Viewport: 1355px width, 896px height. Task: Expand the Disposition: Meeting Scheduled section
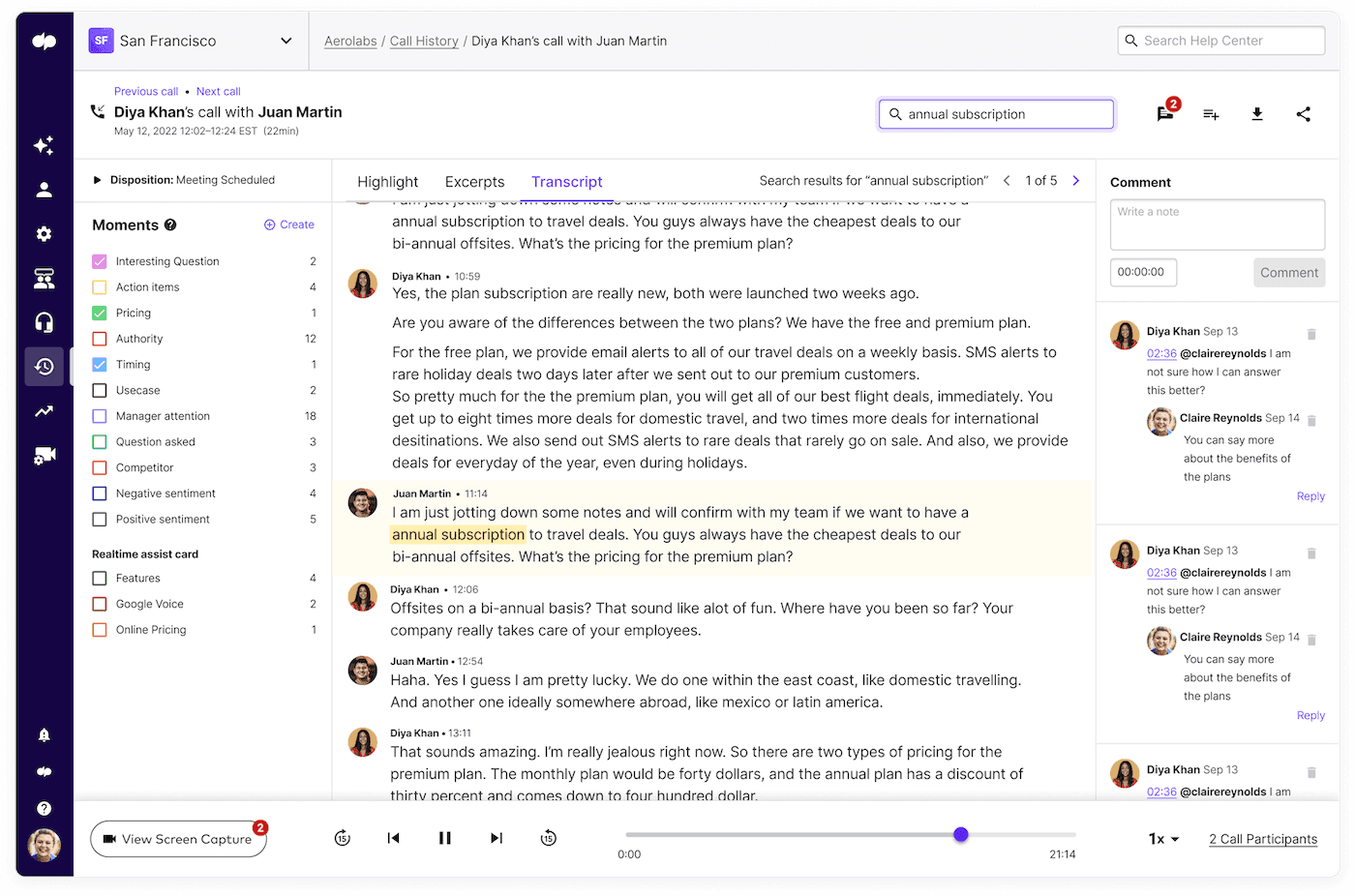tap(97, 179)
